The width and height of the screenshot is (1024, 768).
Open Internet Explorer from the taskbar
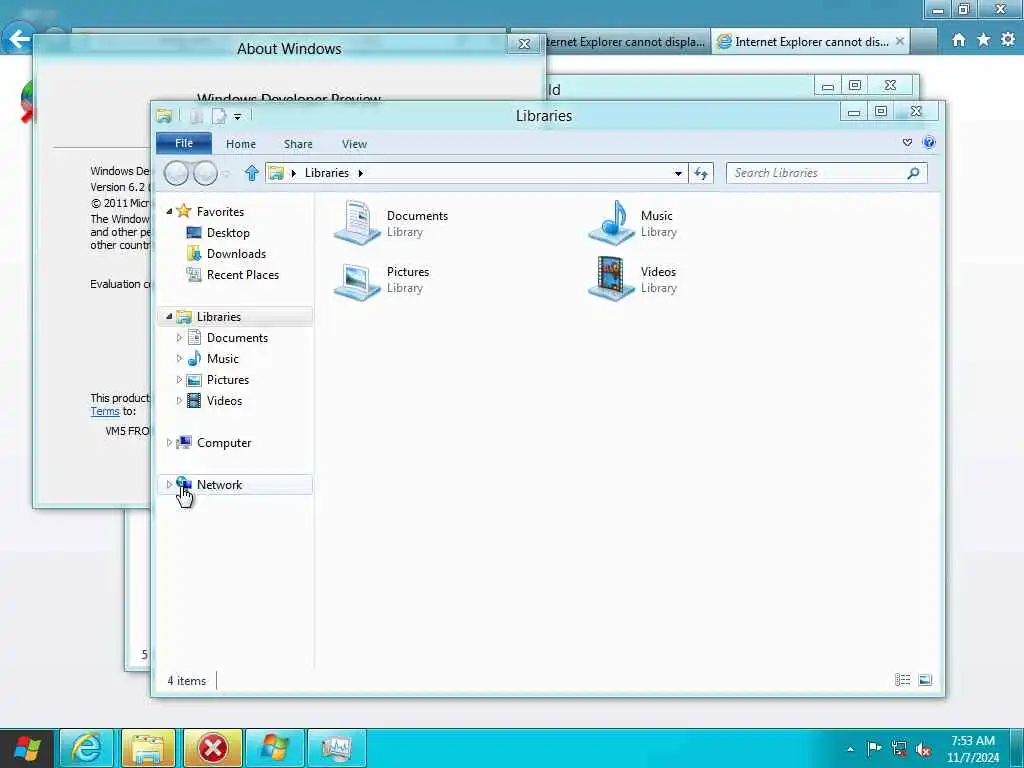point(87,748)
